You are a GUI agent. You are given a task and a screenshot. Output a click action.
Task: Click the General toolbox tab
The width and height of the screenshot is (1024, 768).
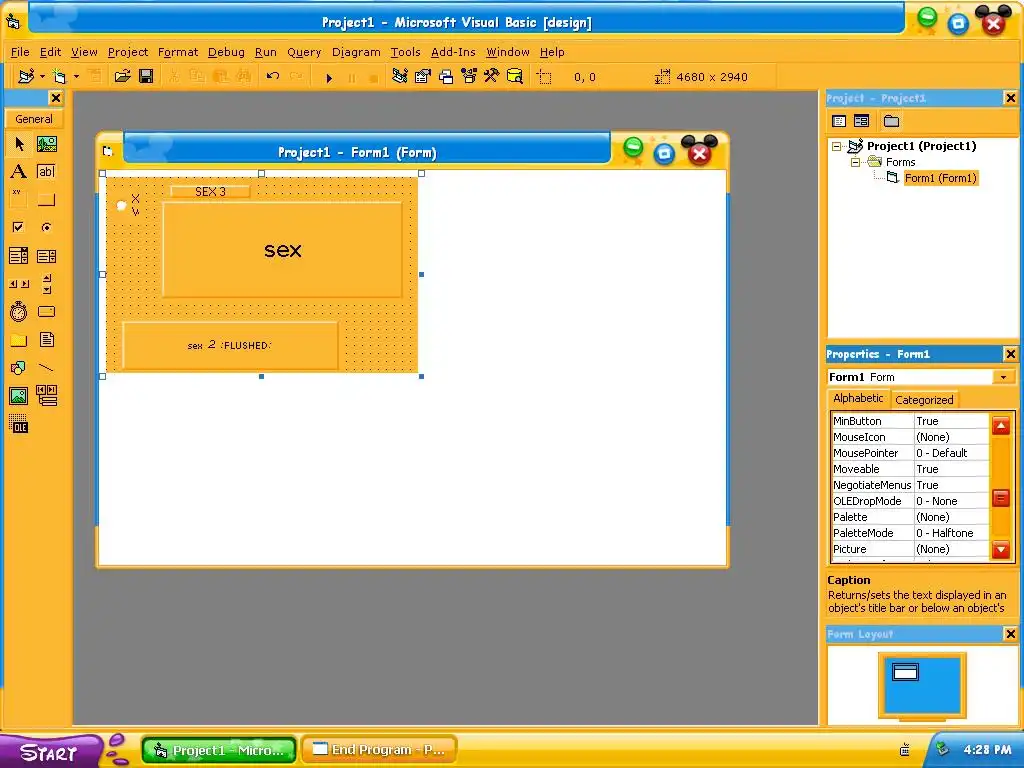coord(34,119)
